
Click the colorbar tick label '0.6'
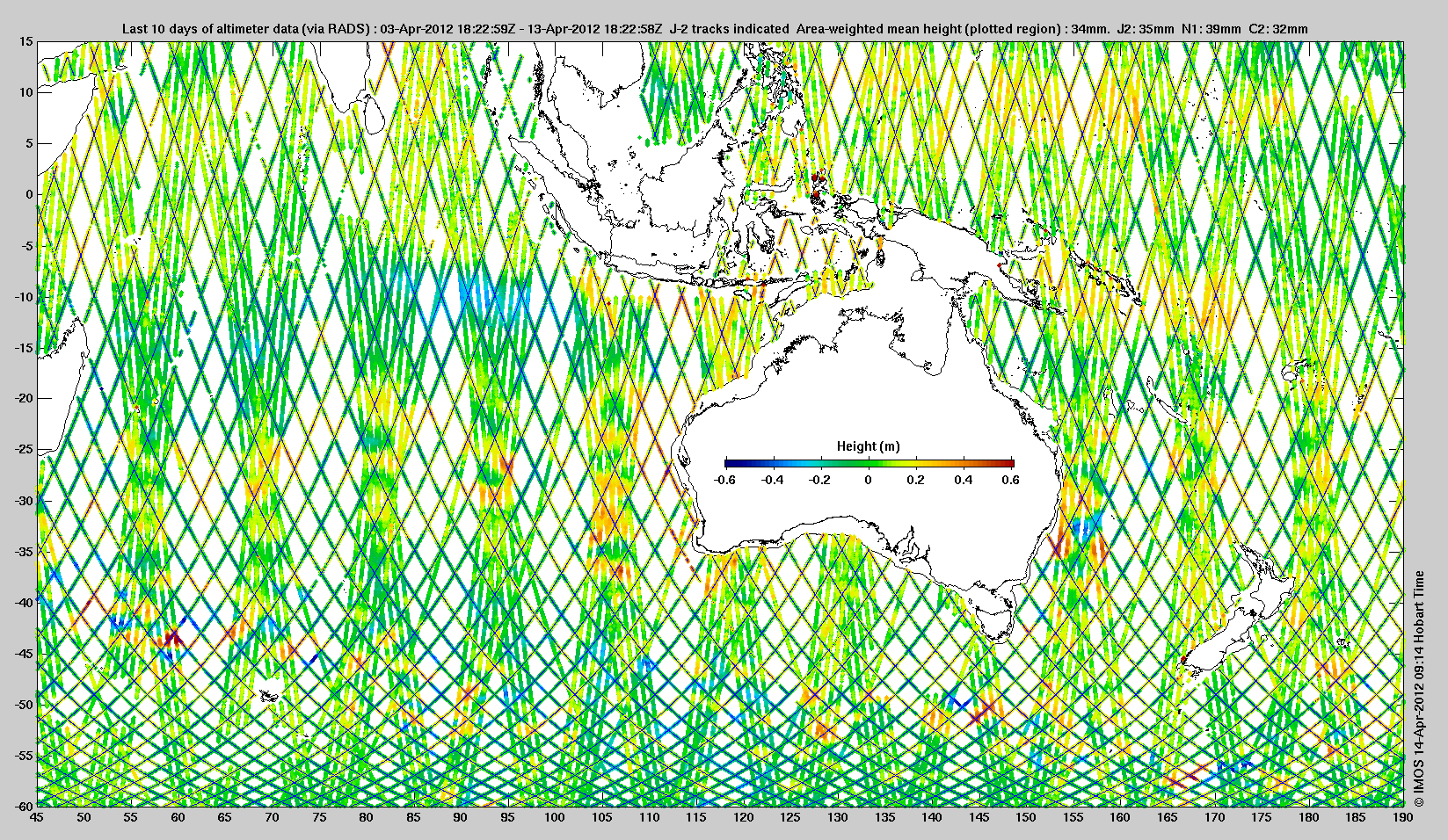click(x=1011, y=480)
